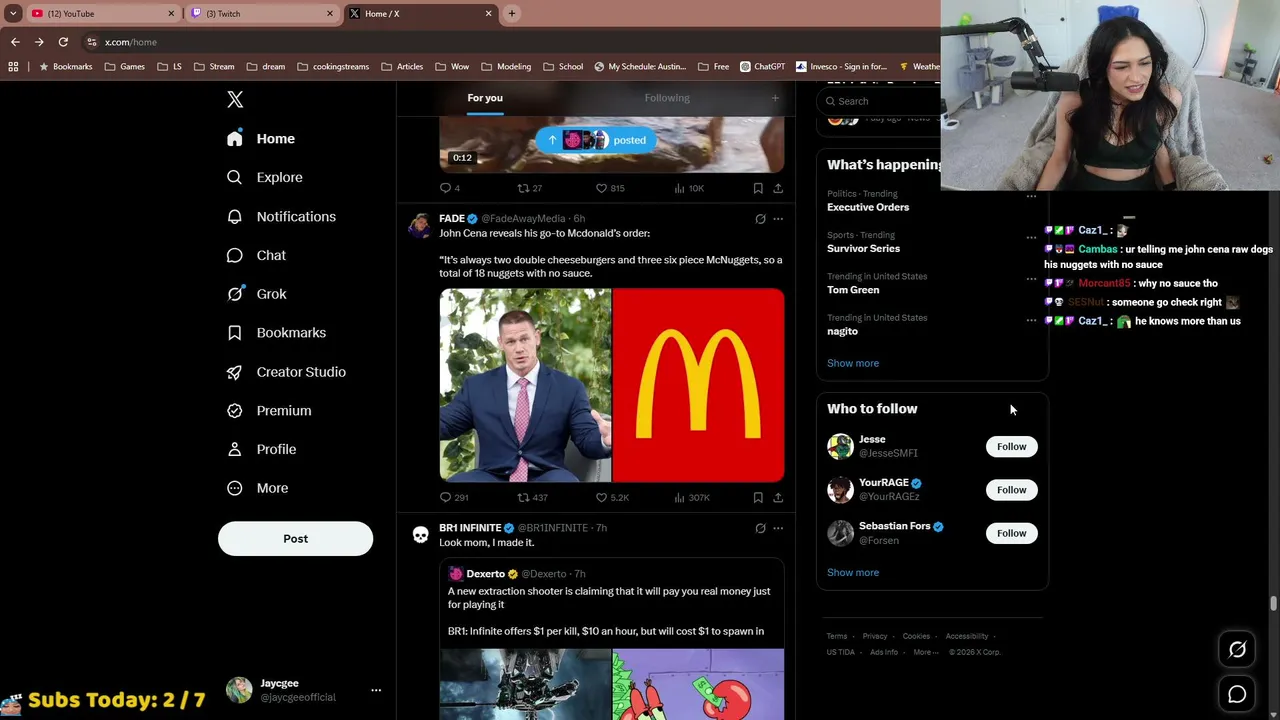Open the Jaycgee account options menu

click(x=376, y=690)
